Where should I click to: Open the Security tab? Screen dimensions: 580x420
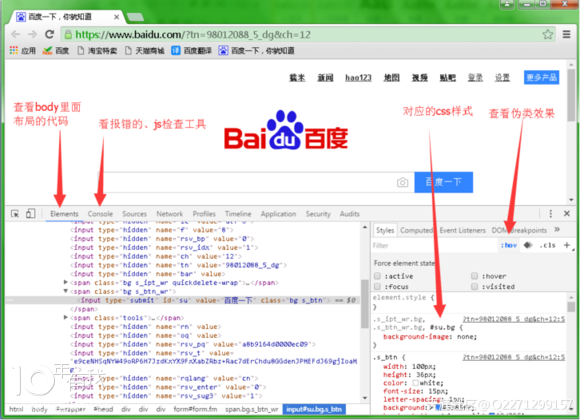(x=318, y=214)
